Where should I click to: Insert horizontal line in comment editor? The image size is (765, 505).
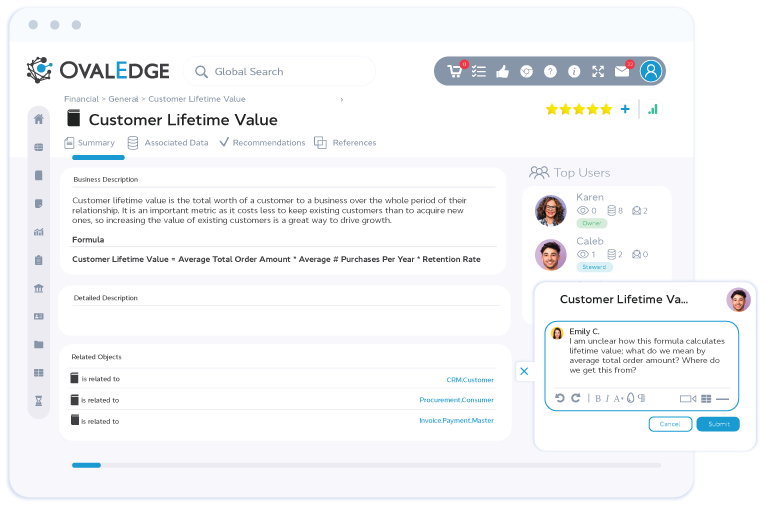pos(723,399)
